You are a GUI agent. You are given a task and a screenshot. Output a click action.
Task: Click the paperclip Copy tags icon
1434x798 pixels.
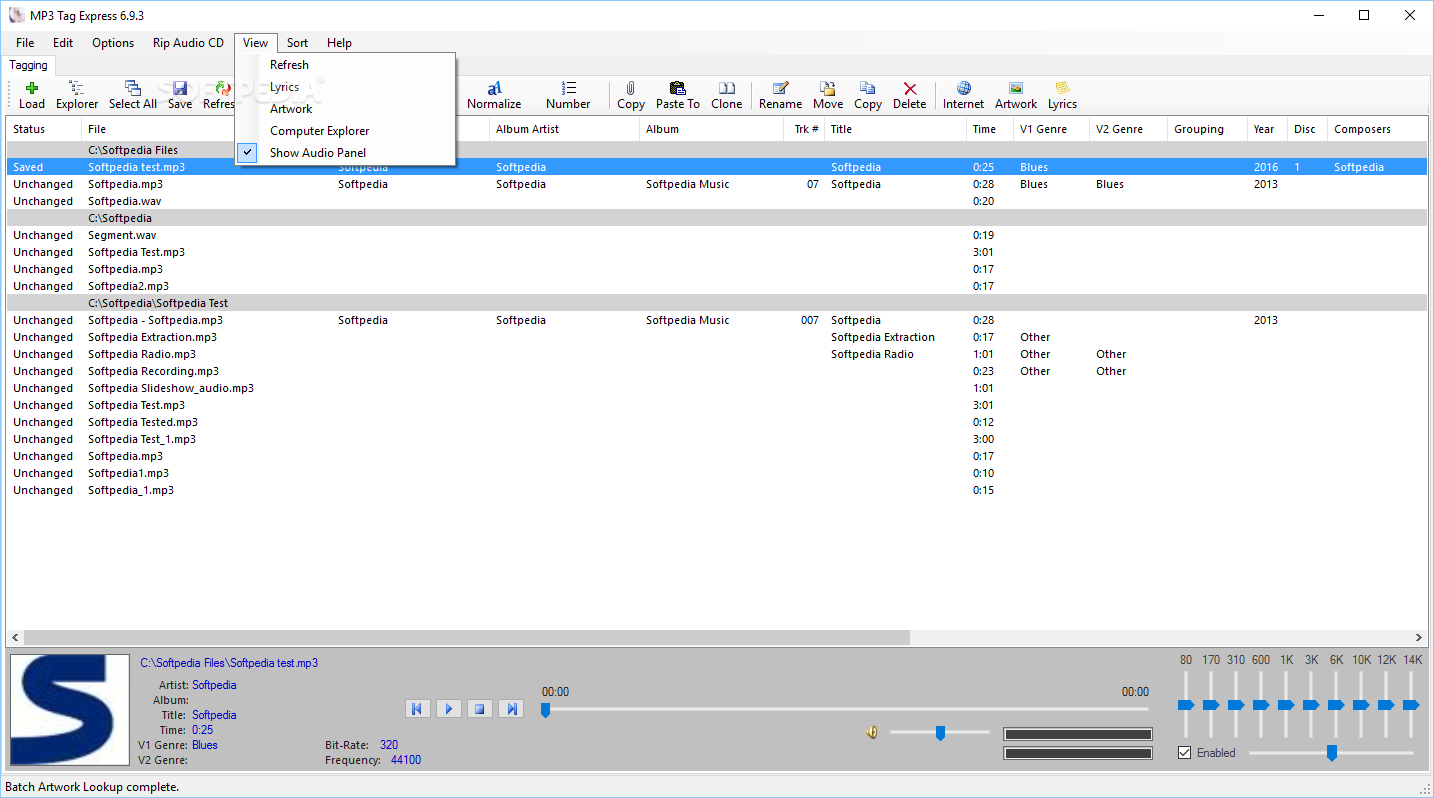[631, 89]
